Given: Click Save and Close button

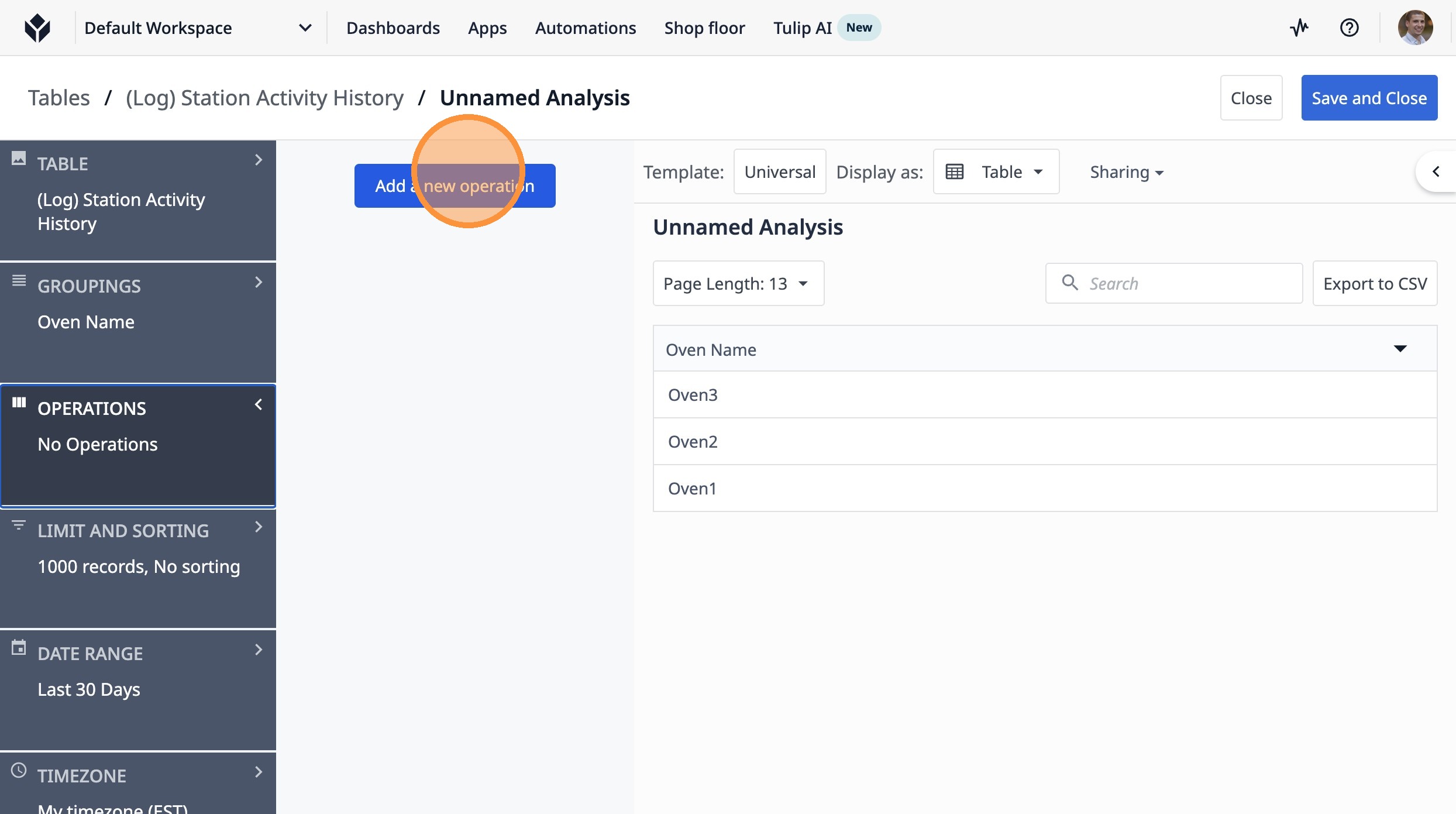Looking at the screenshot, I should pyautogui.click(x=1369, y=98).
